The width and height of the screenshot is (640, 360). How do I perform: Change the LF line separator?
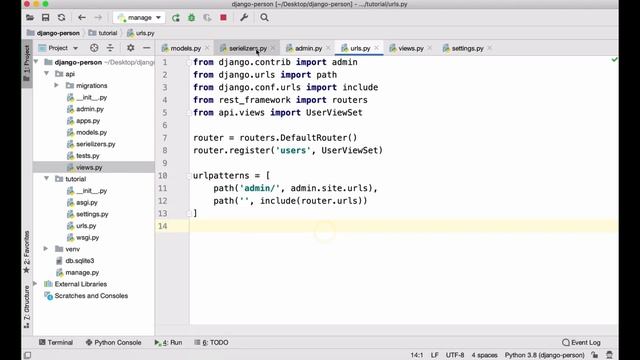click(435, 355)
